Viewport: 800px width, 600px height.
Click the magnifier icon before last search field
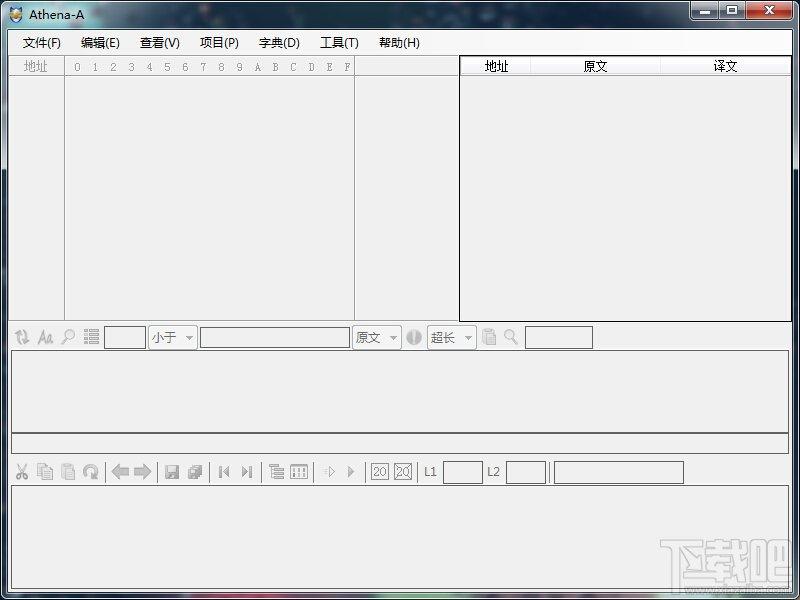coord(511,337)
